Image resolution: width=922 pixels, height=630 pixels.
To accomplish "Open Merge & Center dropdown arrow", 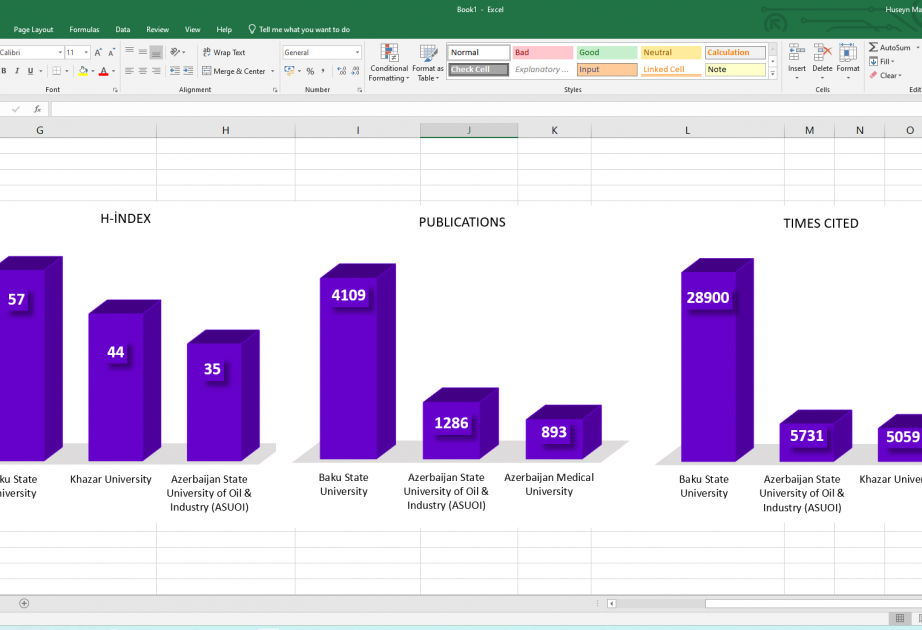I will tap(273, 71).
